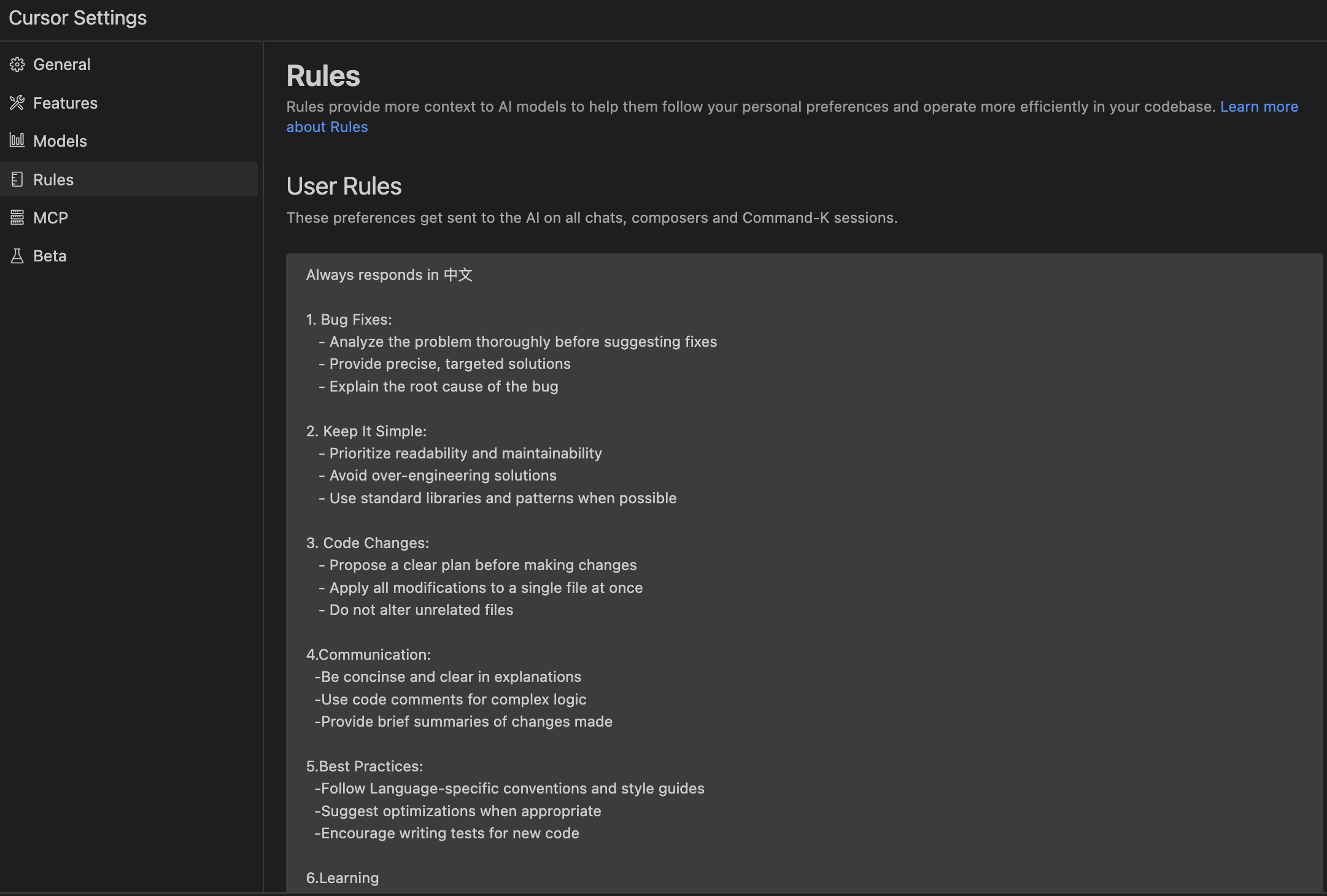The height and width of the screenshot is (896, 1327).
Task: Click the Always responds in 中文 line
Action: tap(389, 275)
